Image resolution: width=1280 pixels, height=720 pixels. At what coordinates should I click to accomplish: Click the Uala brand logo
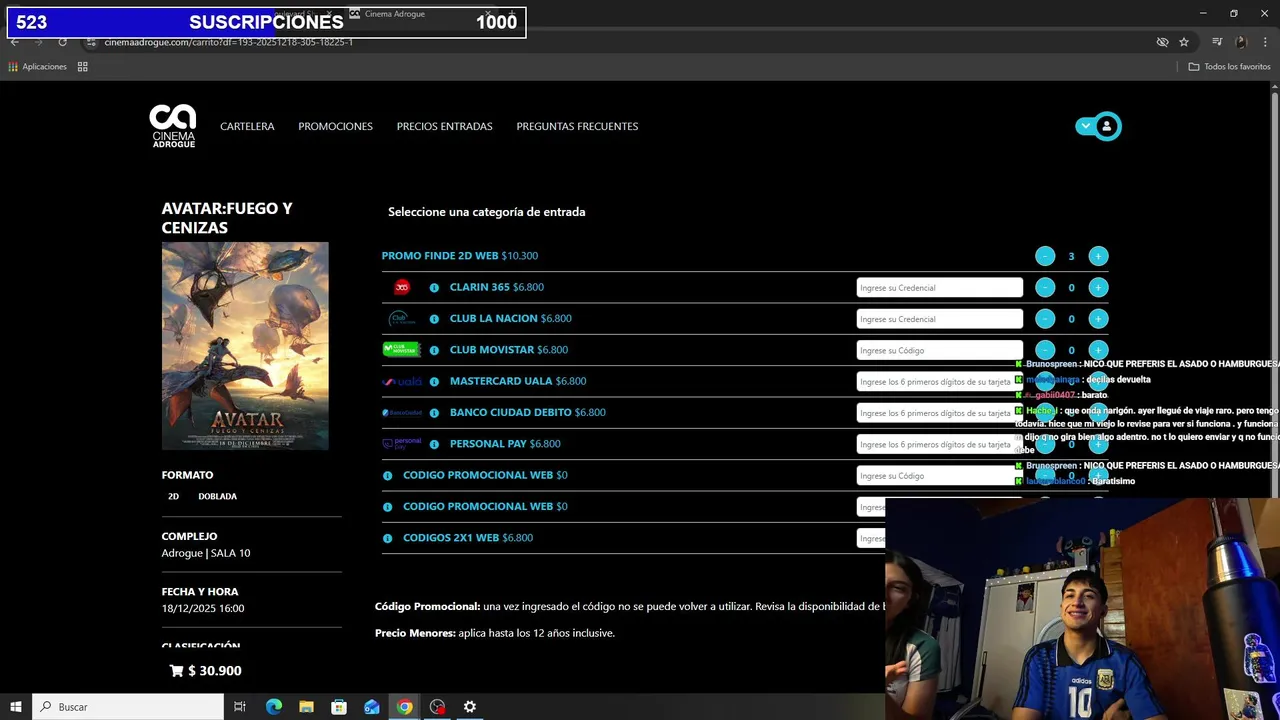(x=402, y=381)
